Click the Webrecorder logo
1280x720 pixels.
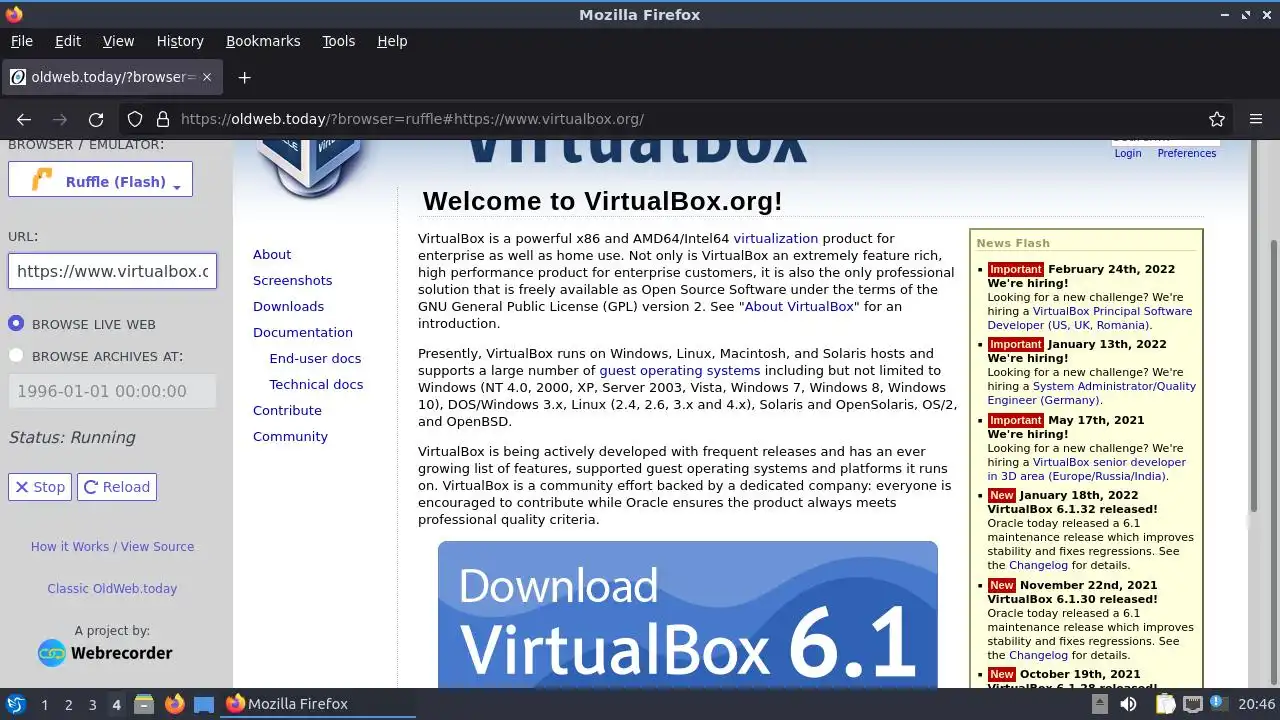click(x=105, y=653)
